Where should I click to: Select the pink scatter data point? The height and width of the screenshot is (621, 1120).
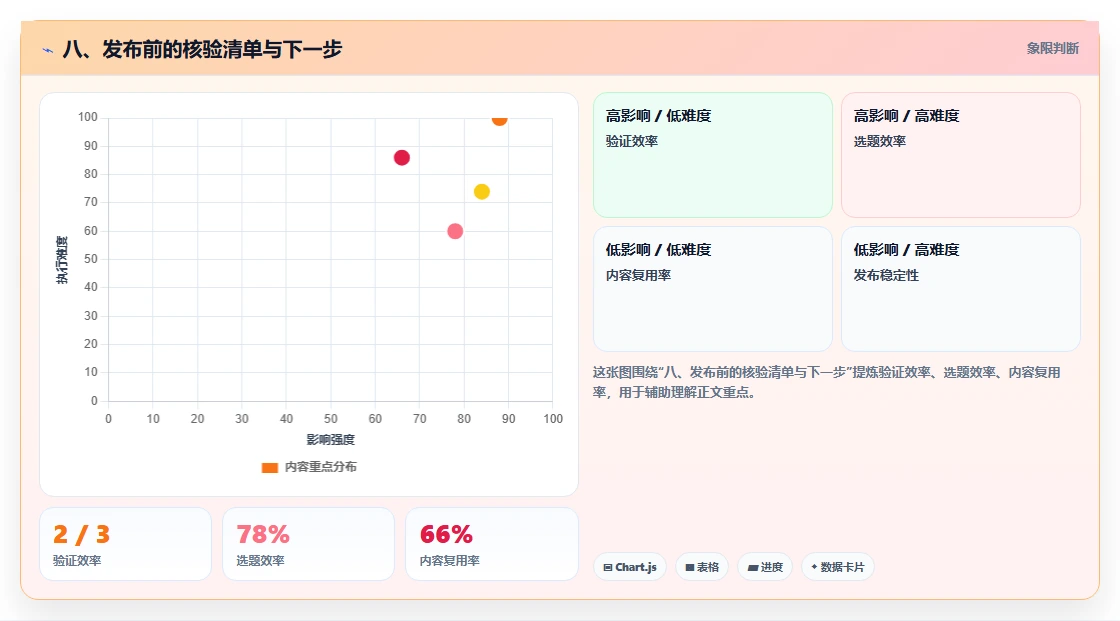tap(455, 231)
